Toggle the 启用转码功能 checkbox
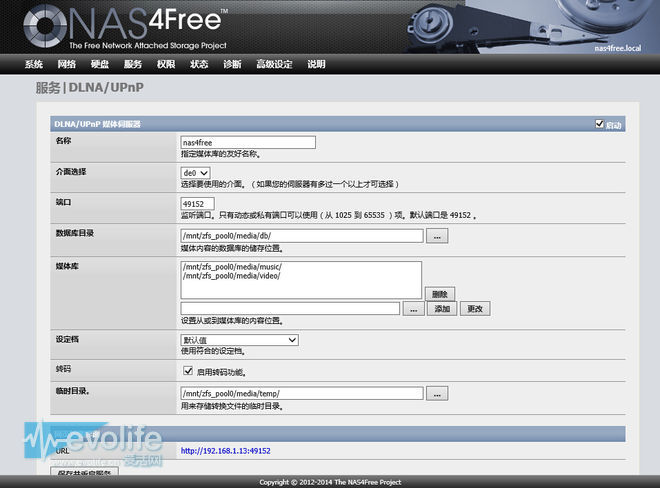Image resolution: width=660 pixels, height=488 pixels. tap(188, 371)
